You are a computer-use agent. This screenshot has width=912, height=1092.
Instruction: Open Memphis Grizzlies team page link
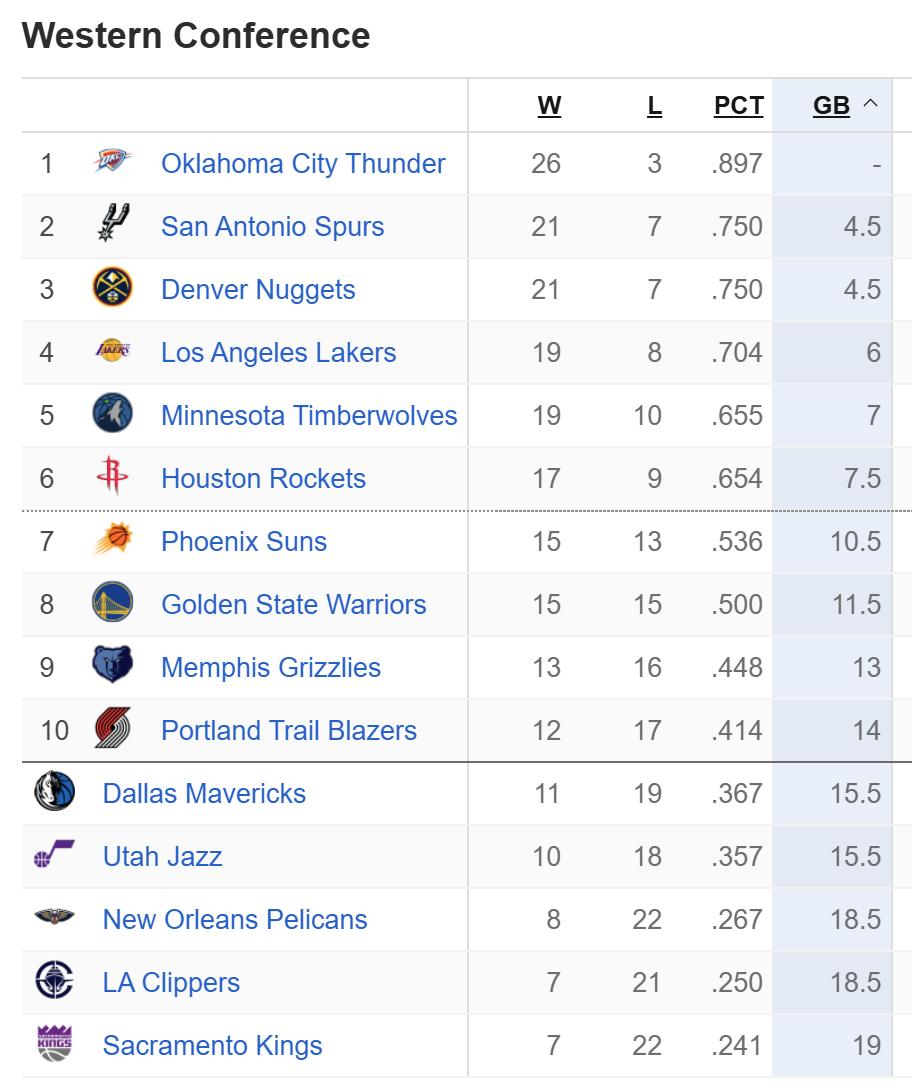(x=271, y=667)
